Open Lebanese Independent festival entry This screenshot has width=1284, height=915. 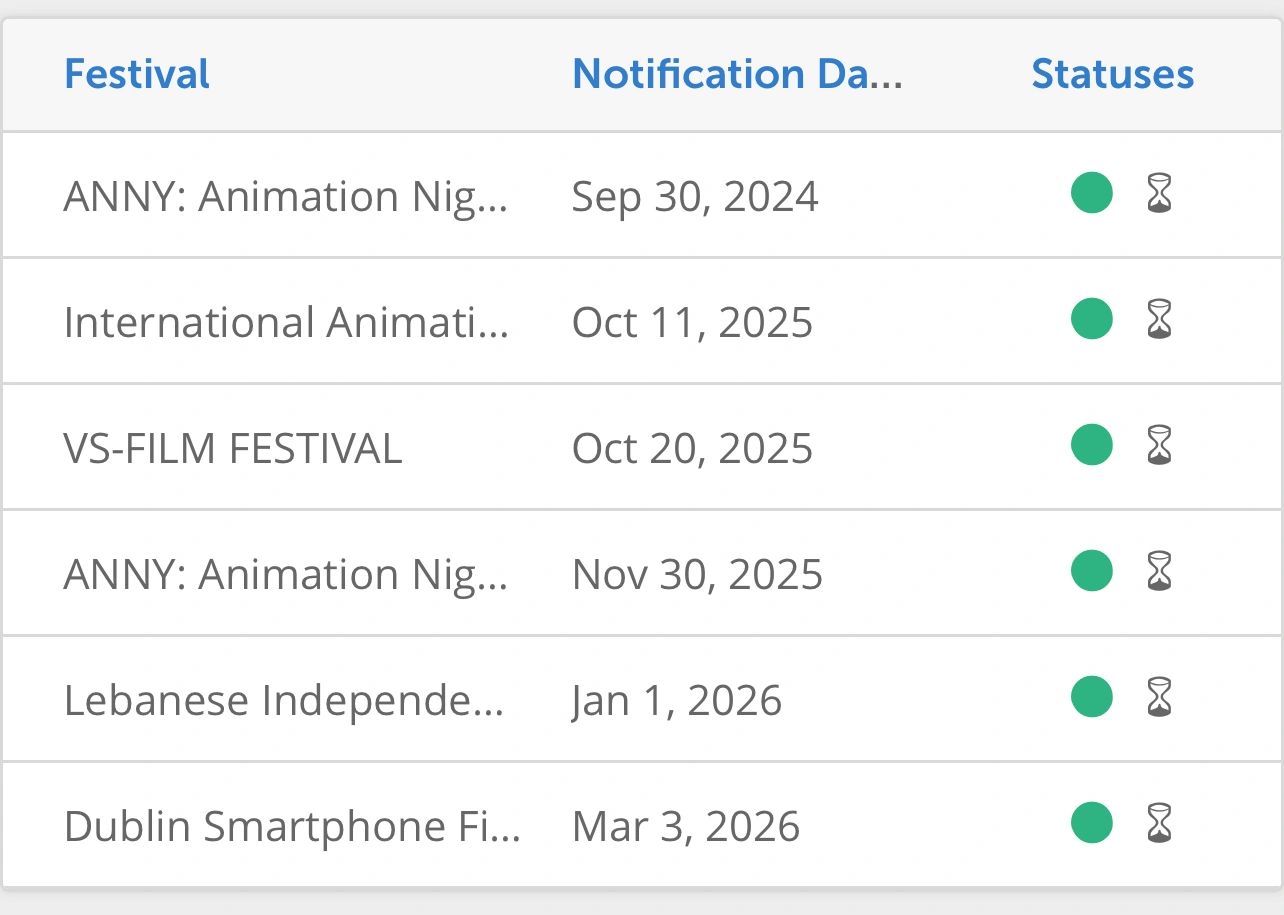[x=284, y=700]
